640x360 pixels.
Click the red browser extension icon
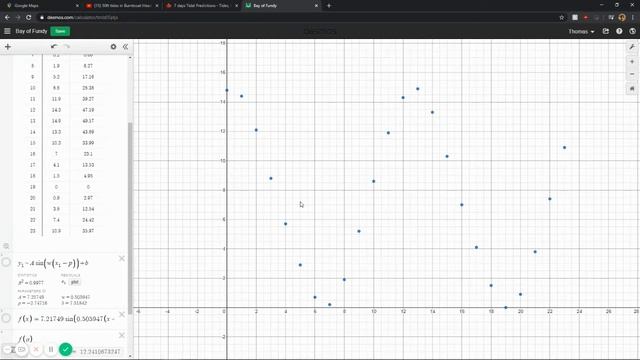586,18
